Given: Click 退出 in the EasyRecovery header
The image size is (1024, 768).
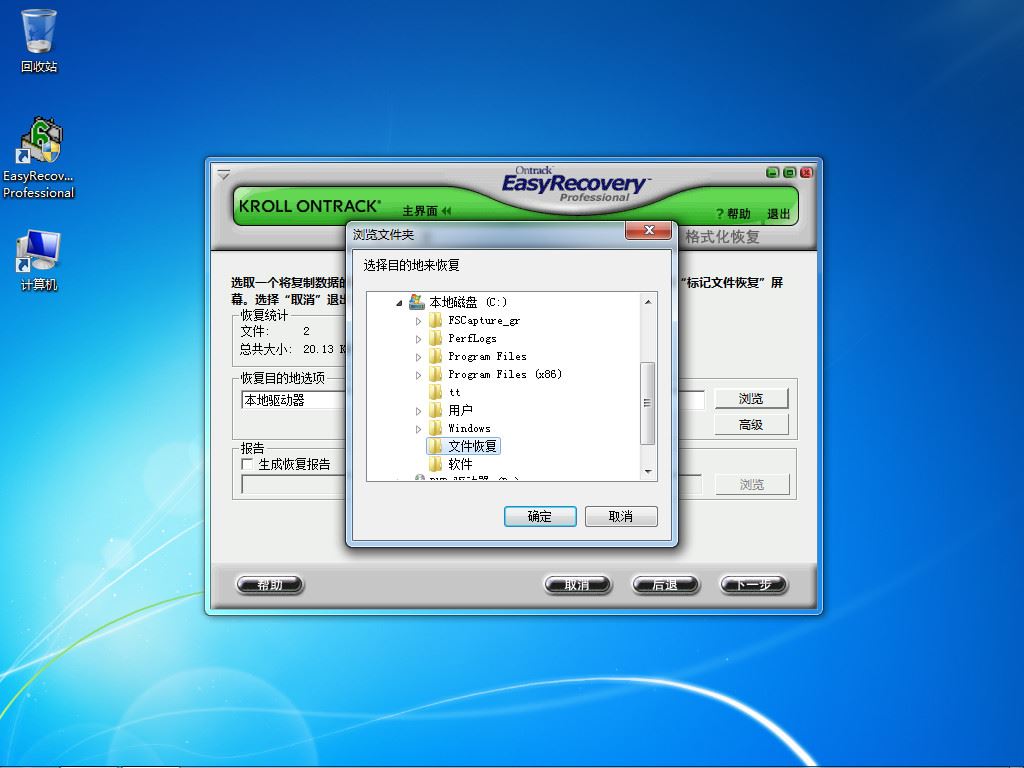Looking at the screenshot, I should click(x=778, y=214).
